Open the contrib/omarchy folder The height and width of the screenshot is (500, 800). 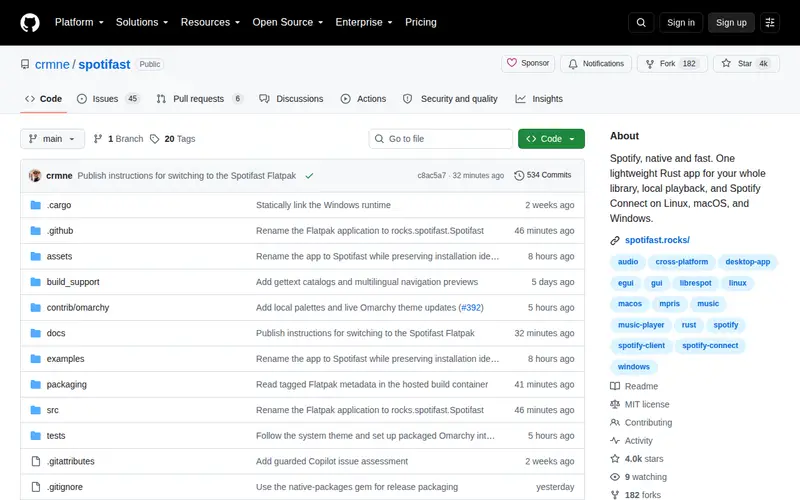tap(78, 308)
